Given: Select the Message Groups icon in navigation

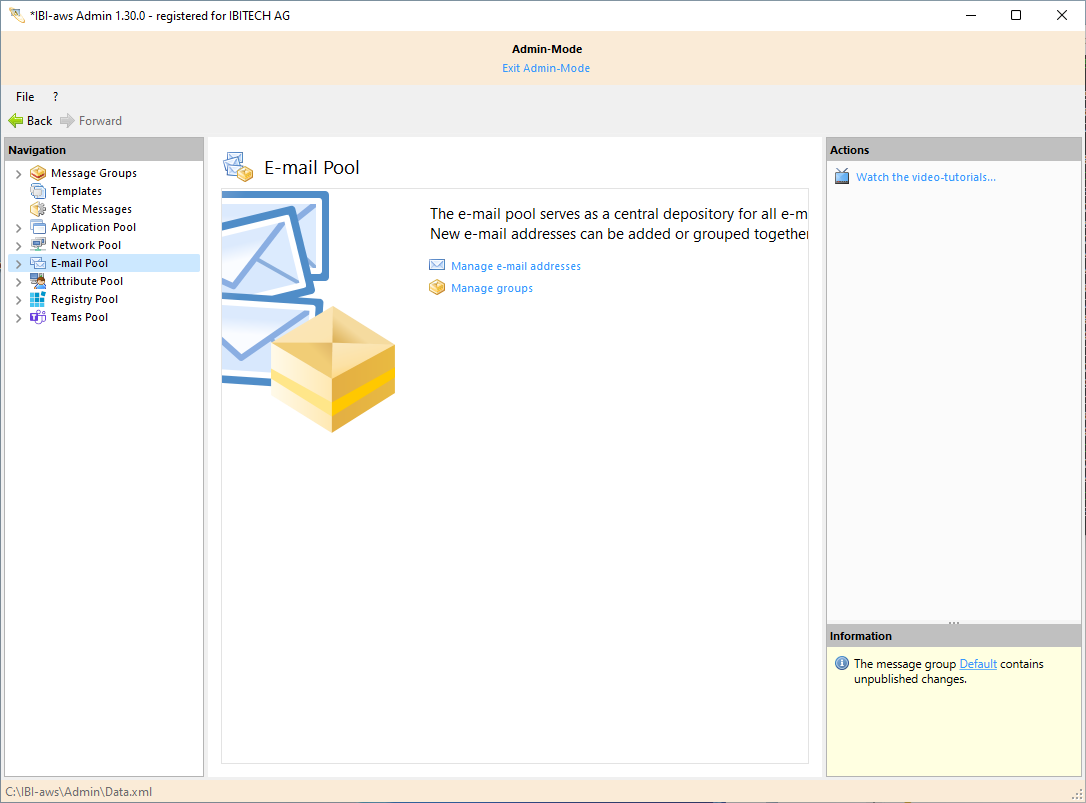Looking at the screenshot, I should [x=37, y=172].
